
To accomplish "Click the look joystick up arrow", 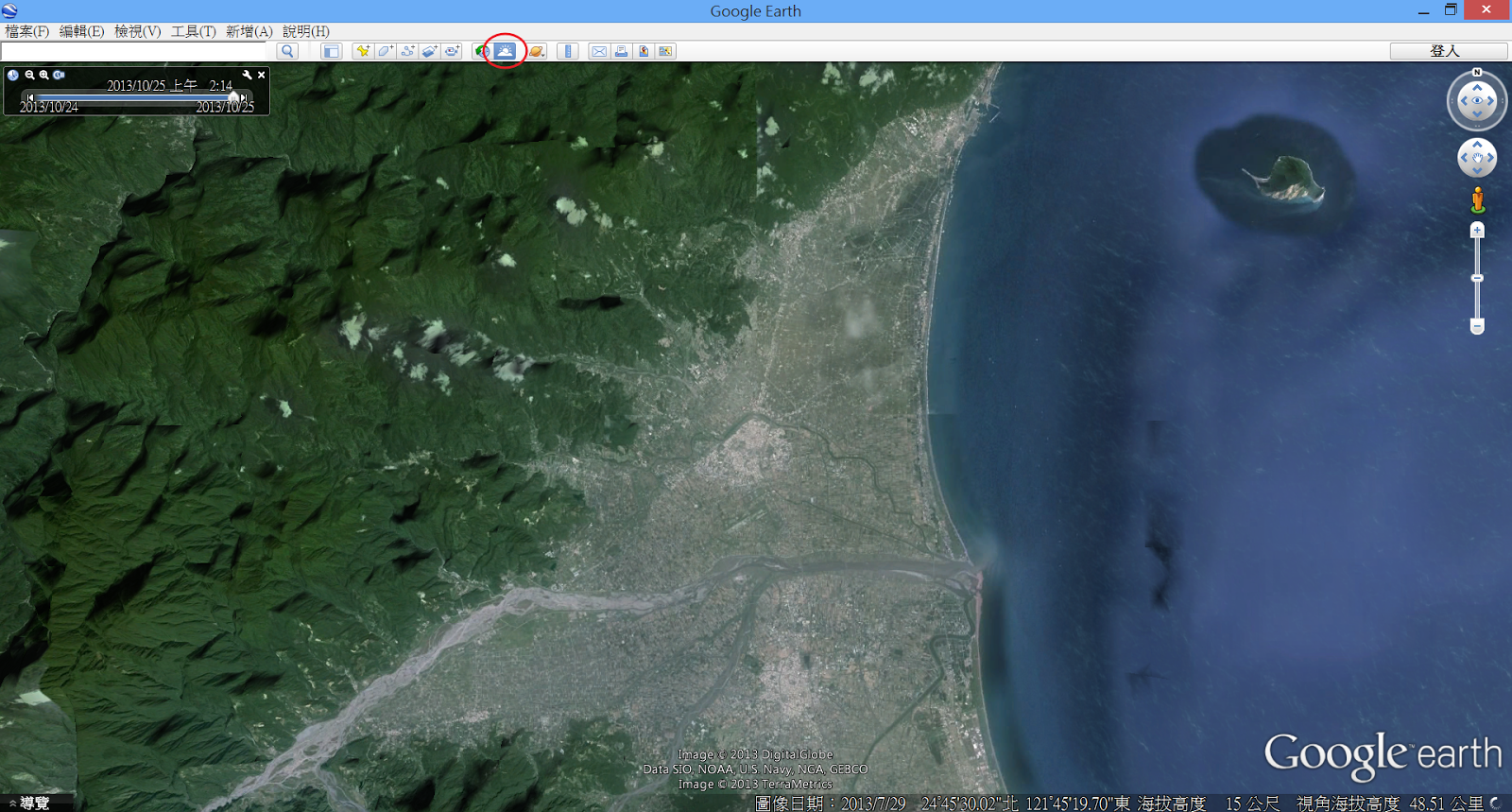I will click(1477, 87).
